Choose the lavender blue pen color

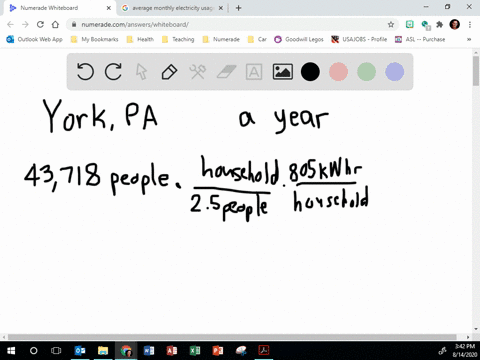395,72
